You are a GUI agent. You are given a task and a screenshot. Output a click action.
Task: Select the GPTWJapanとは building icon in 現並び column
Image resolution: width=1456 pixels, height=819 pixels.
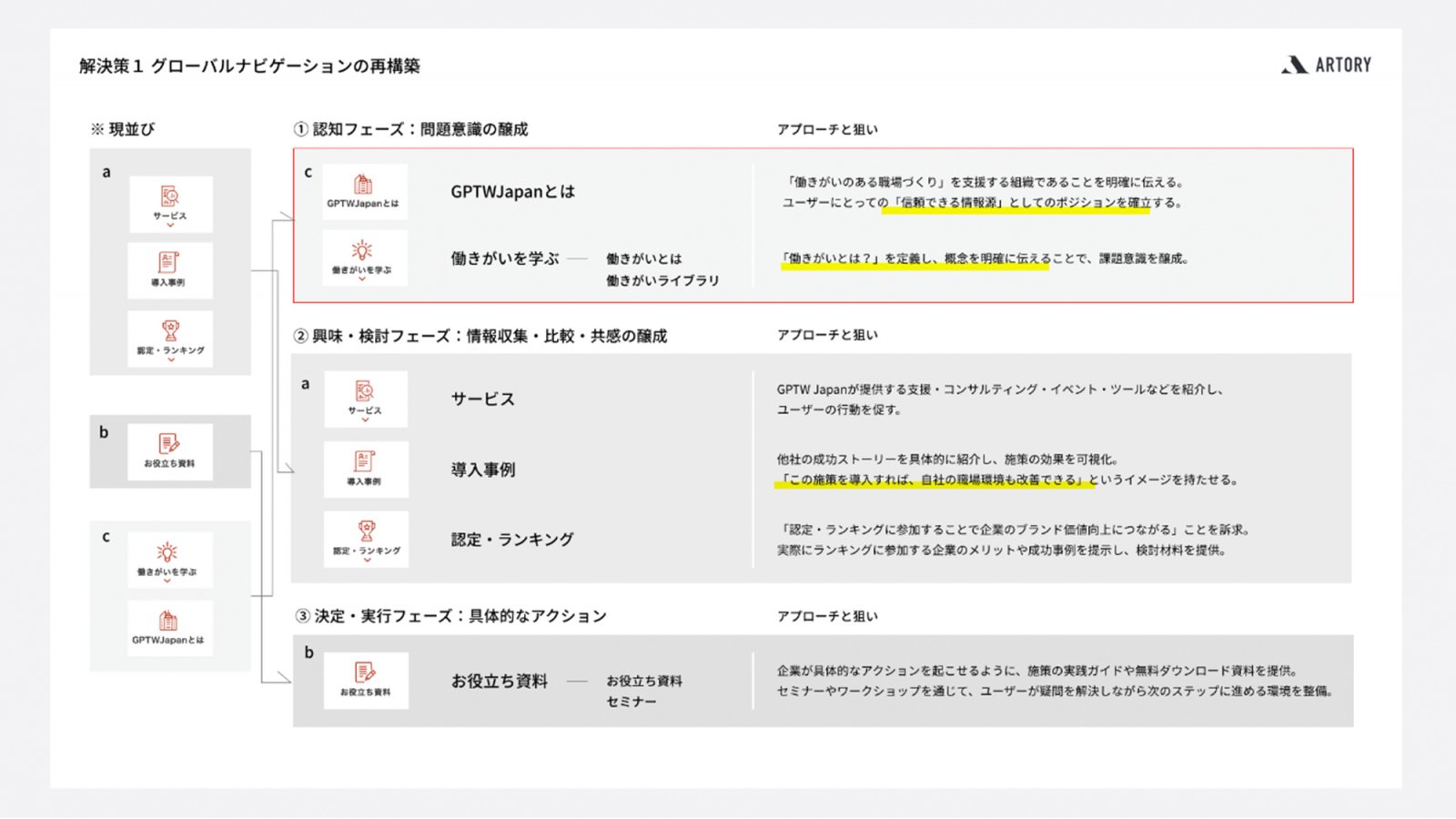pos(170,628)
